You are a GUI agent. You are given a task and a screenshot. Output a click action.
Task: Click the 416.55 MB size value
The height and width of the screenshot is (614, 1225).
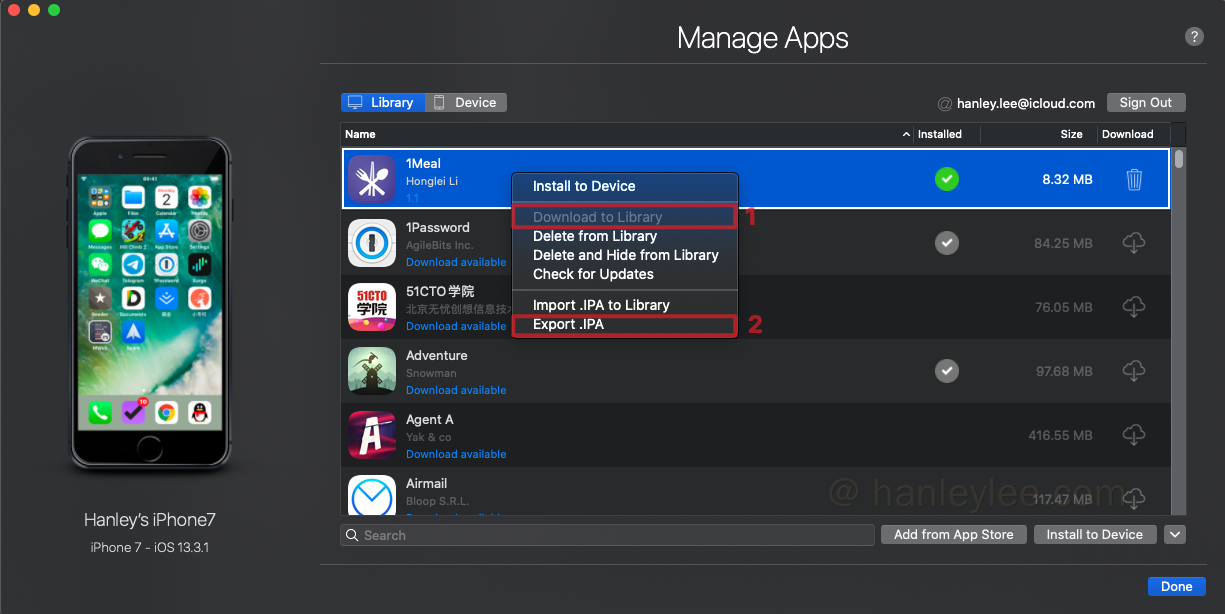point(1060,435)
